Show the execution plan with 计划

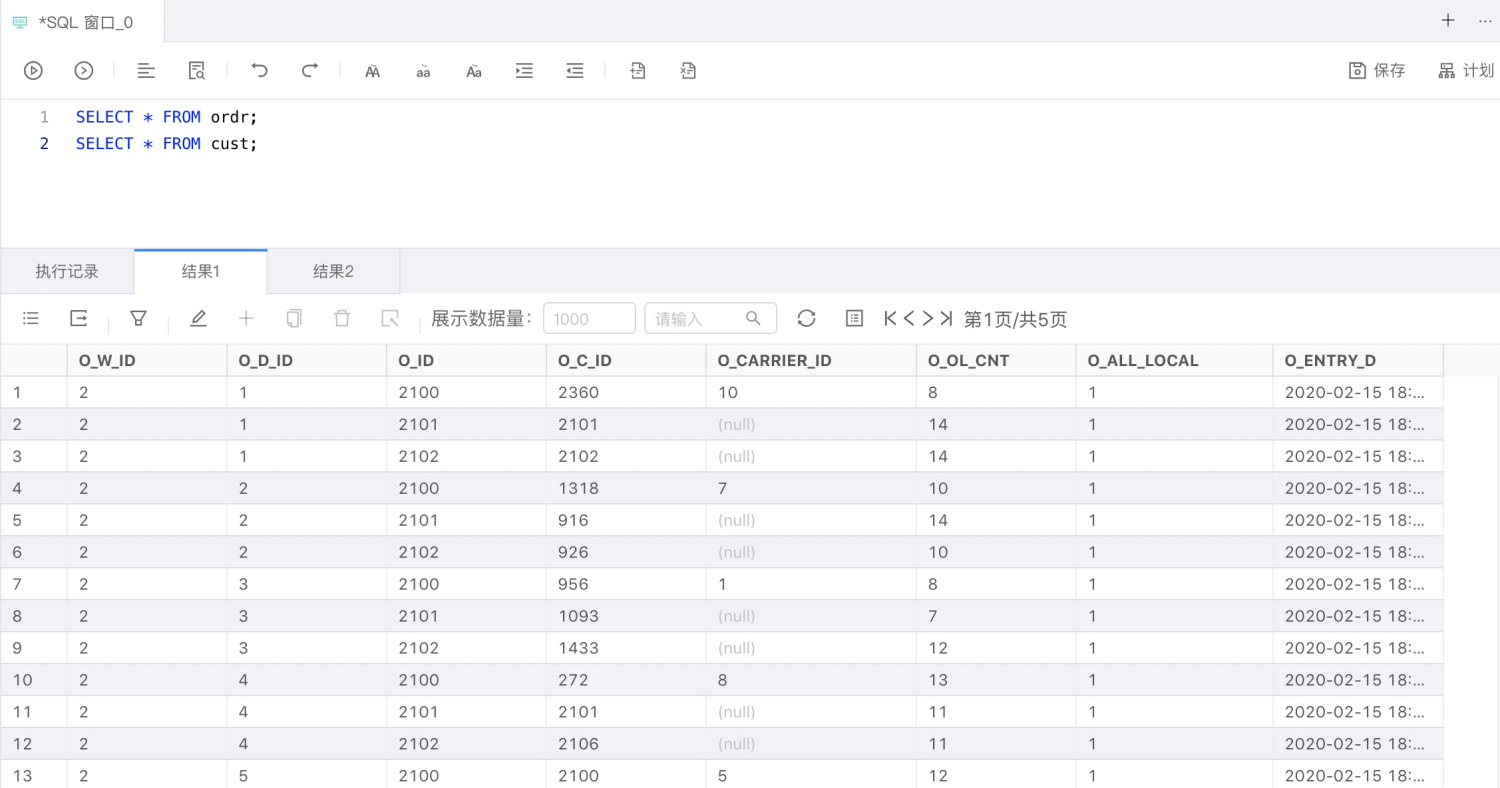coord(1466,70)
